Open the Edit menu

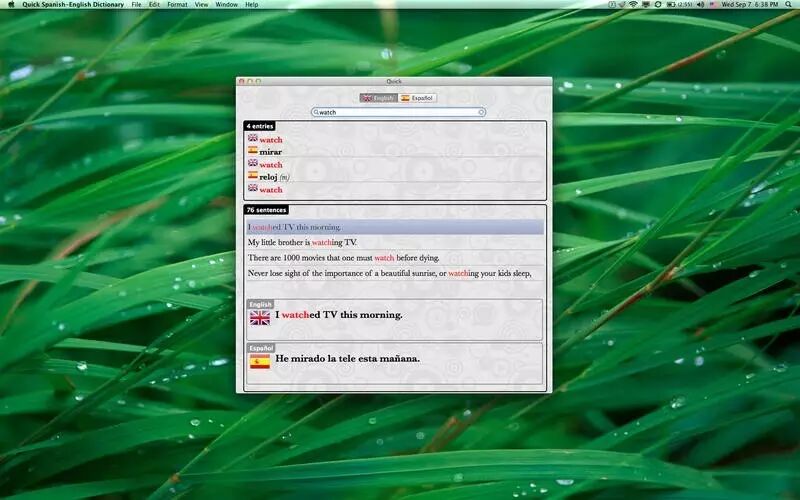coord(154,5)
